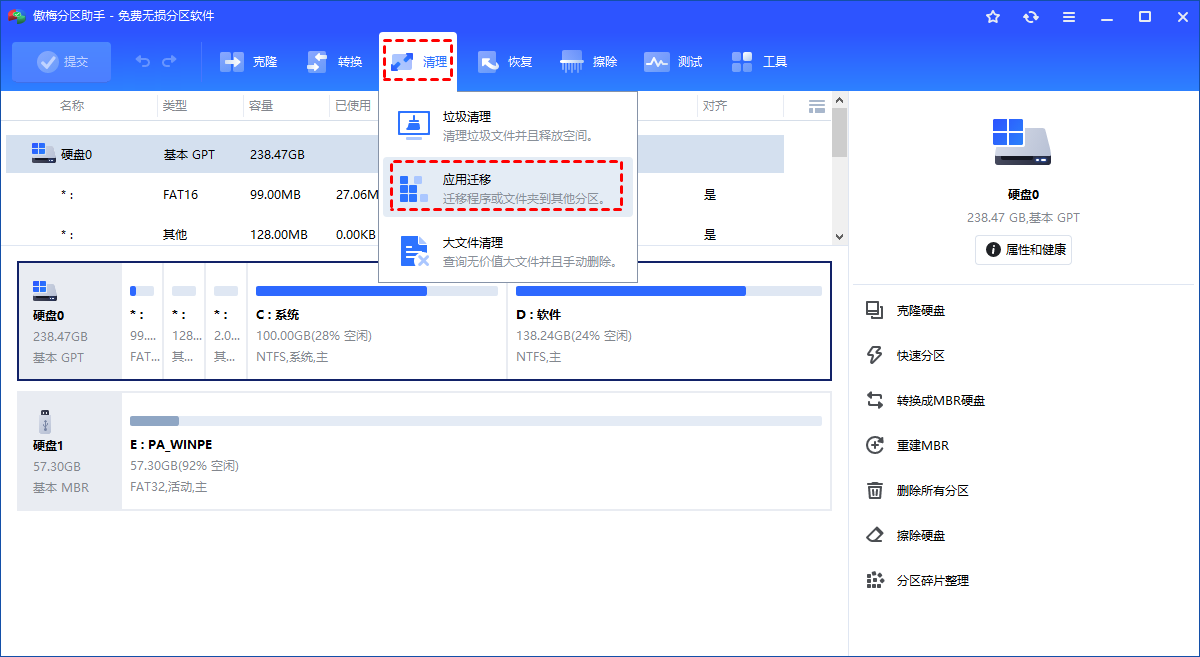Select the Wipe (擦除) toolbar icon
This screenshot has width=1200, height=657.
(589, 61)
